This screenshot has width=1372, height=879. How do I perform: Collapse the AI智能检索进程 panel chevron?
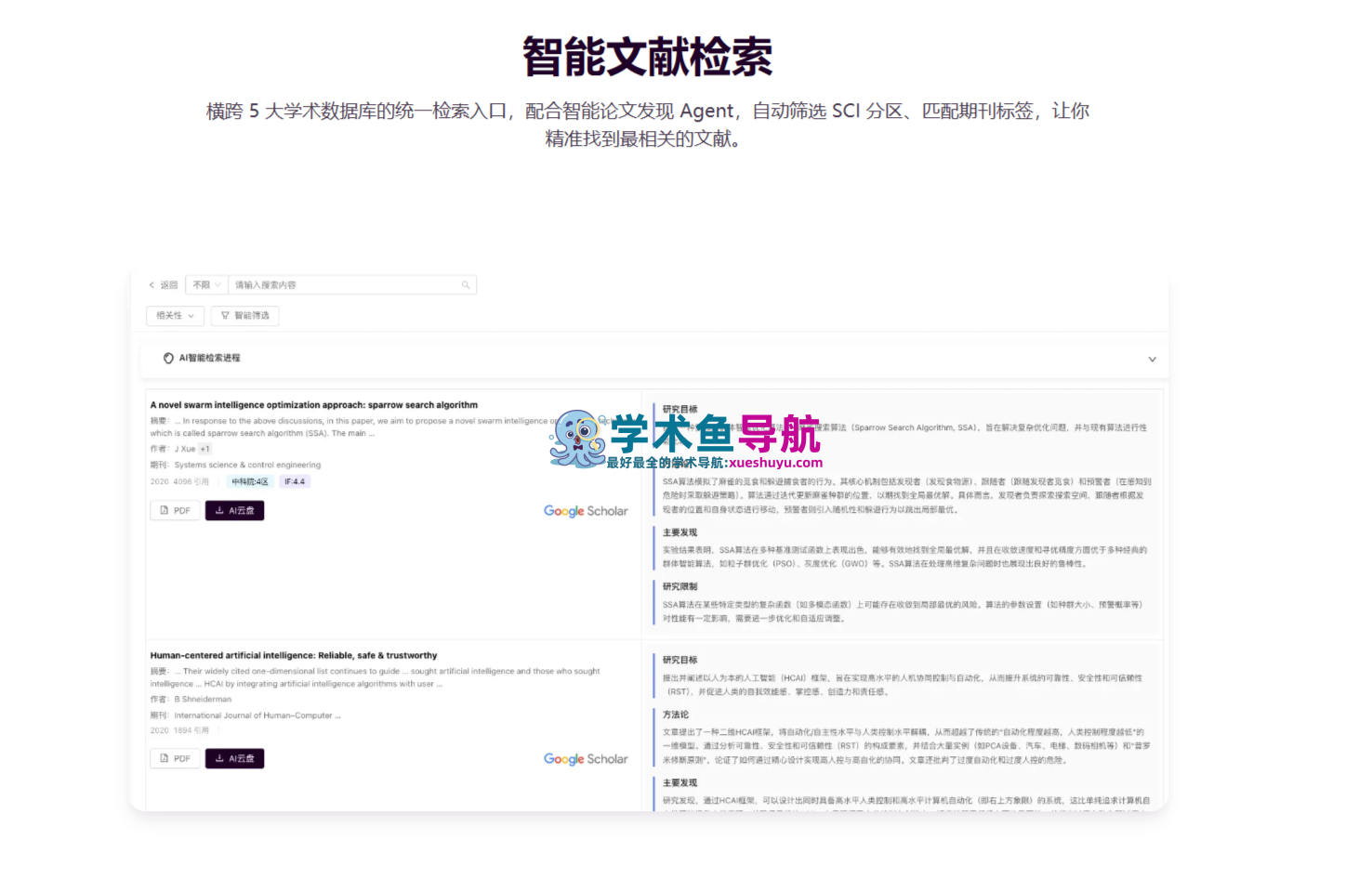[1153, 359]
